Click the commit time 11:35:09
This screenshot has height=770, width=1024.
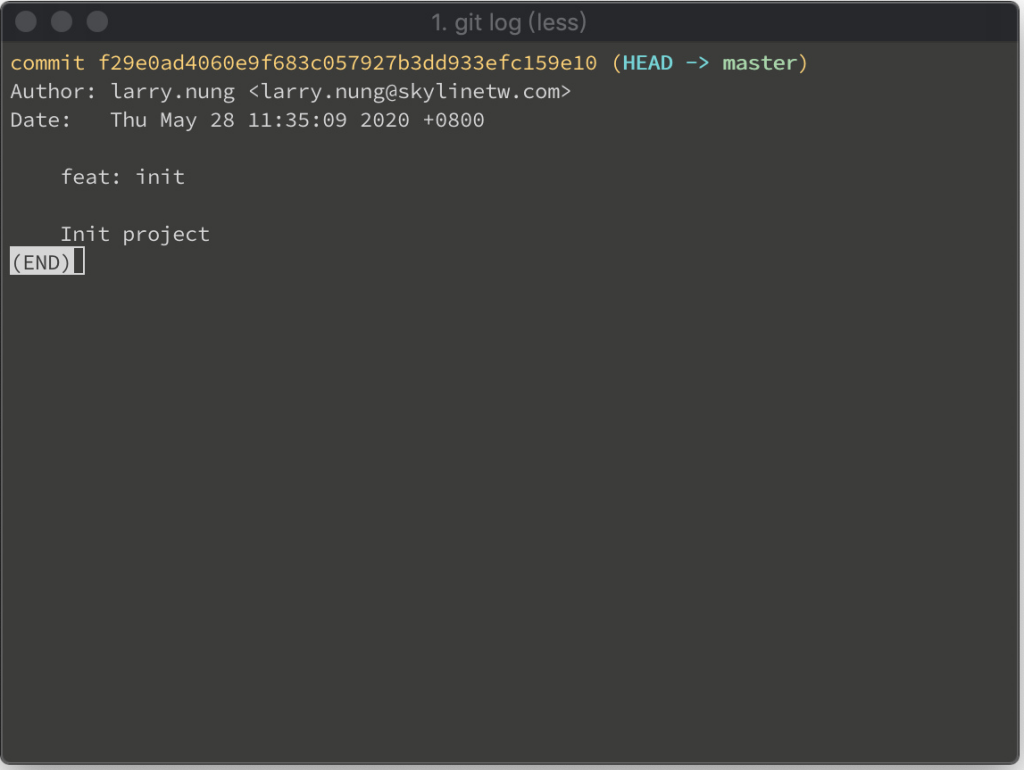(297, 120)
